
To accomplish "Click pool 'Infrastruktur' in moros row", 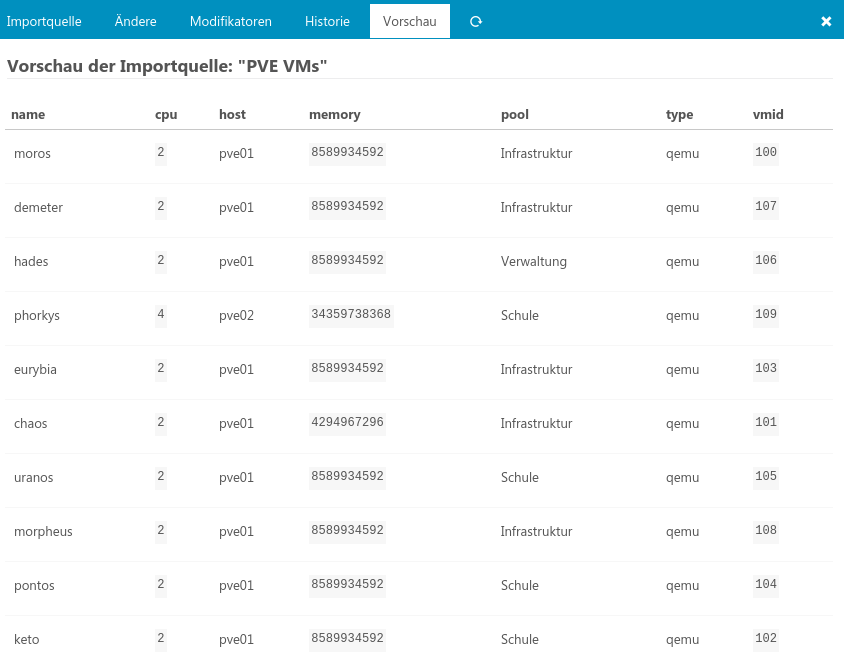I will point(536,154).
